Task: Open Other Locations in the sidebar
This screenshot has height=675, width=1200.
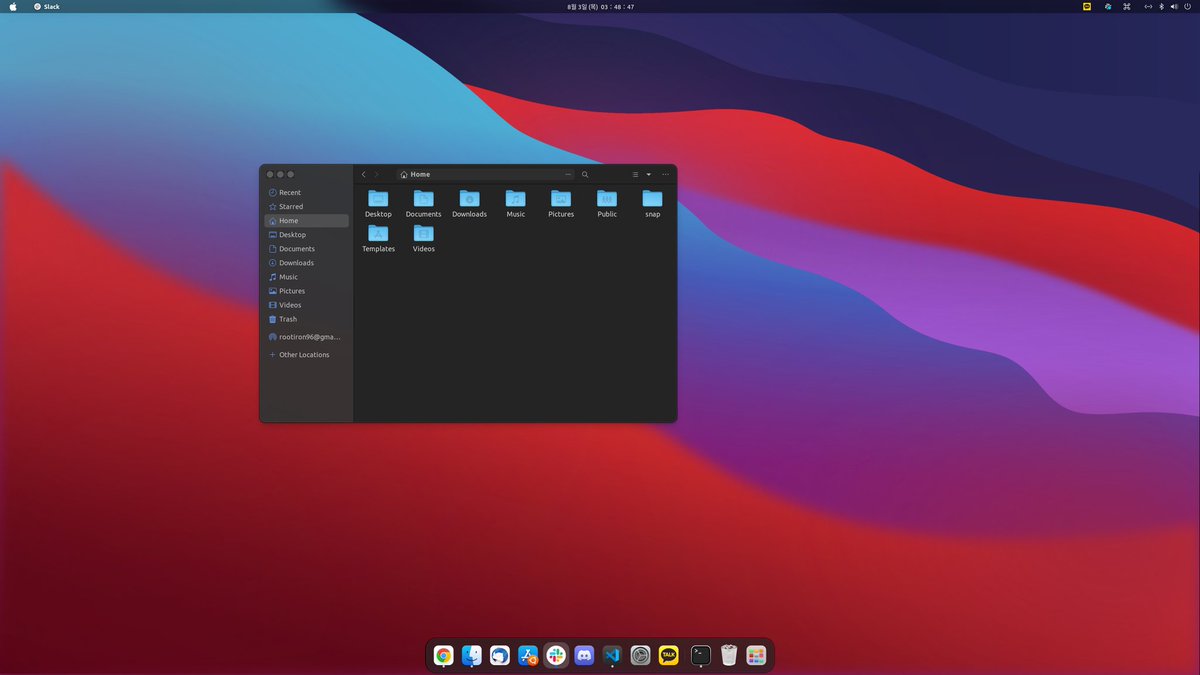Action: coord(307,354)
